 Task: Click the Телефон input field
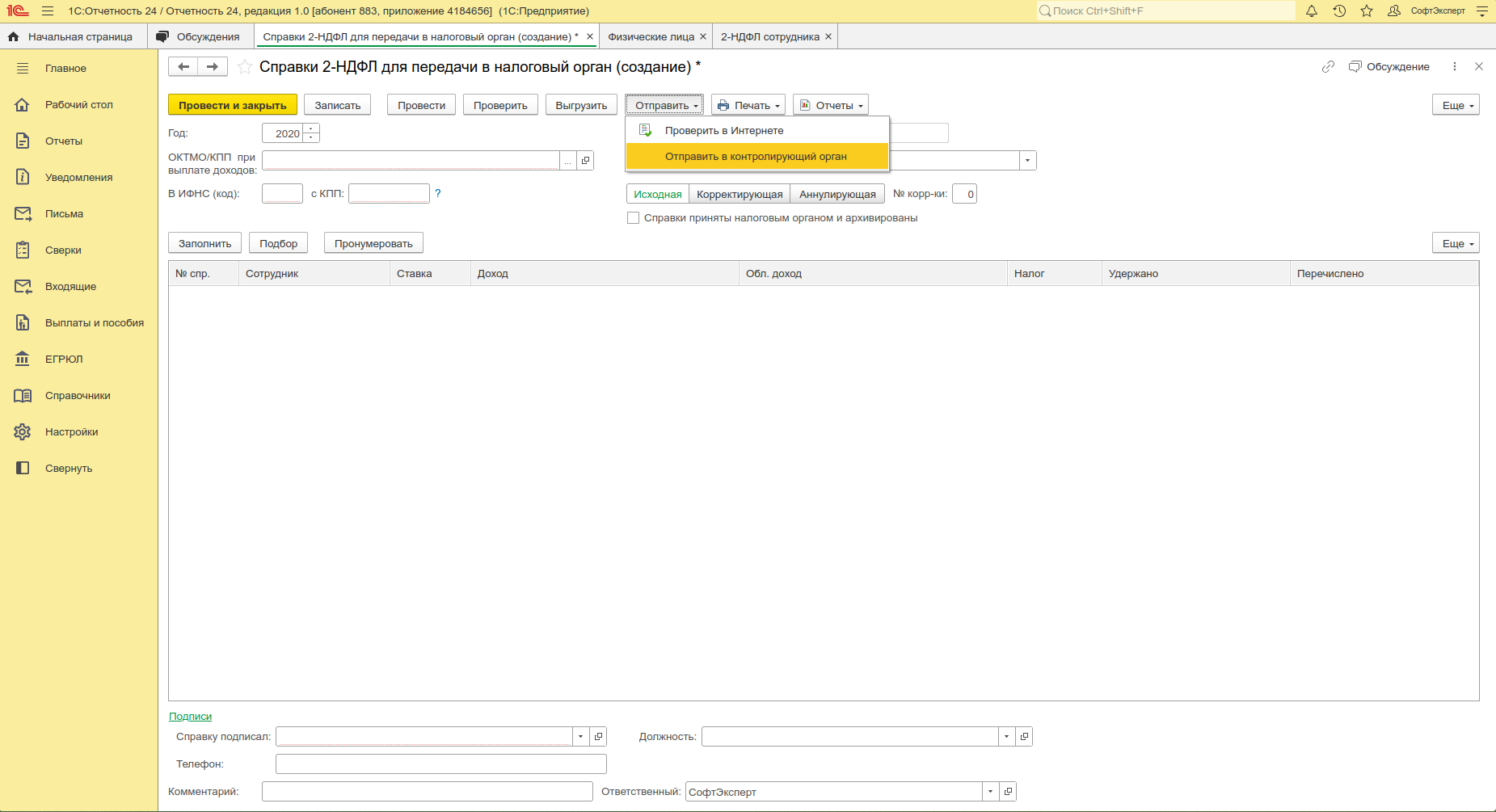coord(441,764)
